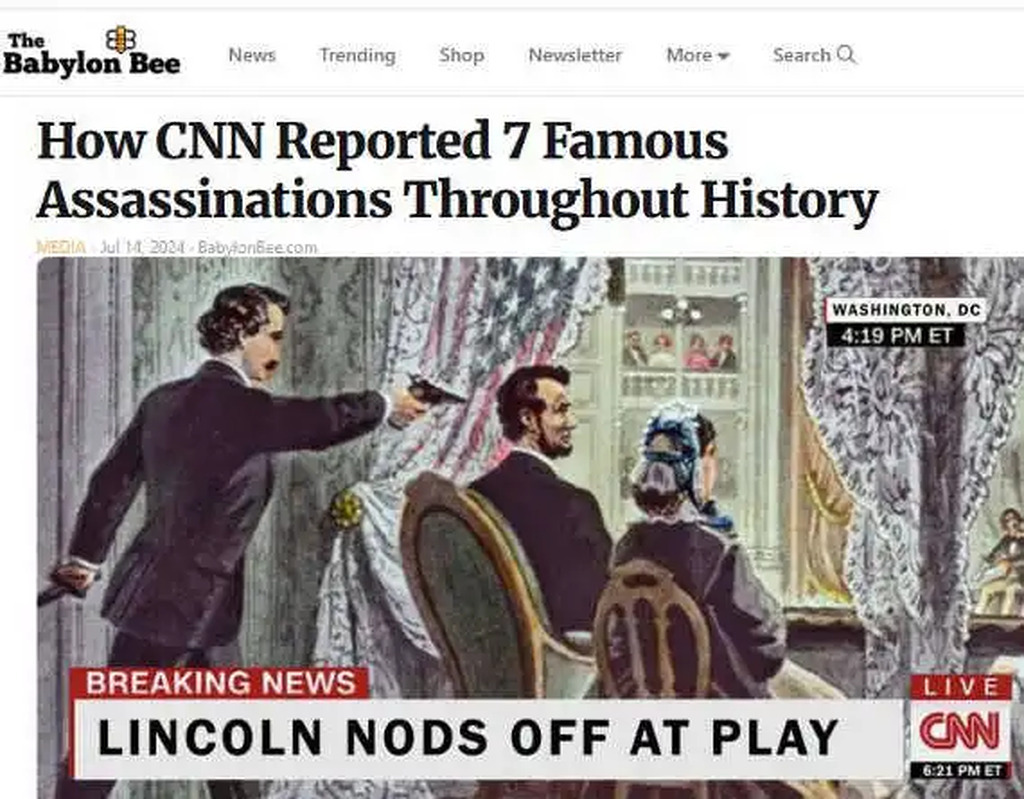Viewport: 1024px width, 799px height.
Task: Click the Search text label
Action: coord(802,55)
